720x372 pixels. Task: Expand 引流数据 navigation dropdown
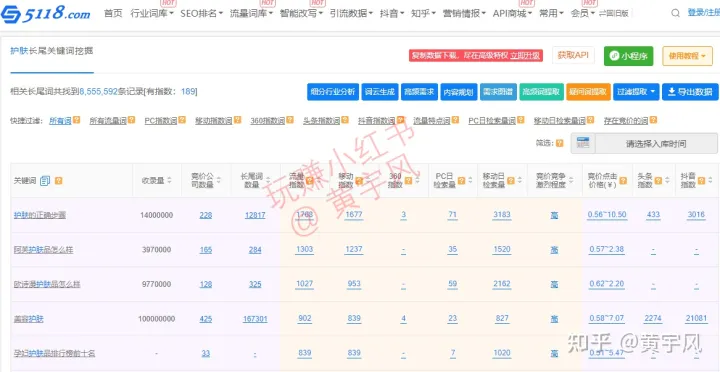tap(351, 13)
